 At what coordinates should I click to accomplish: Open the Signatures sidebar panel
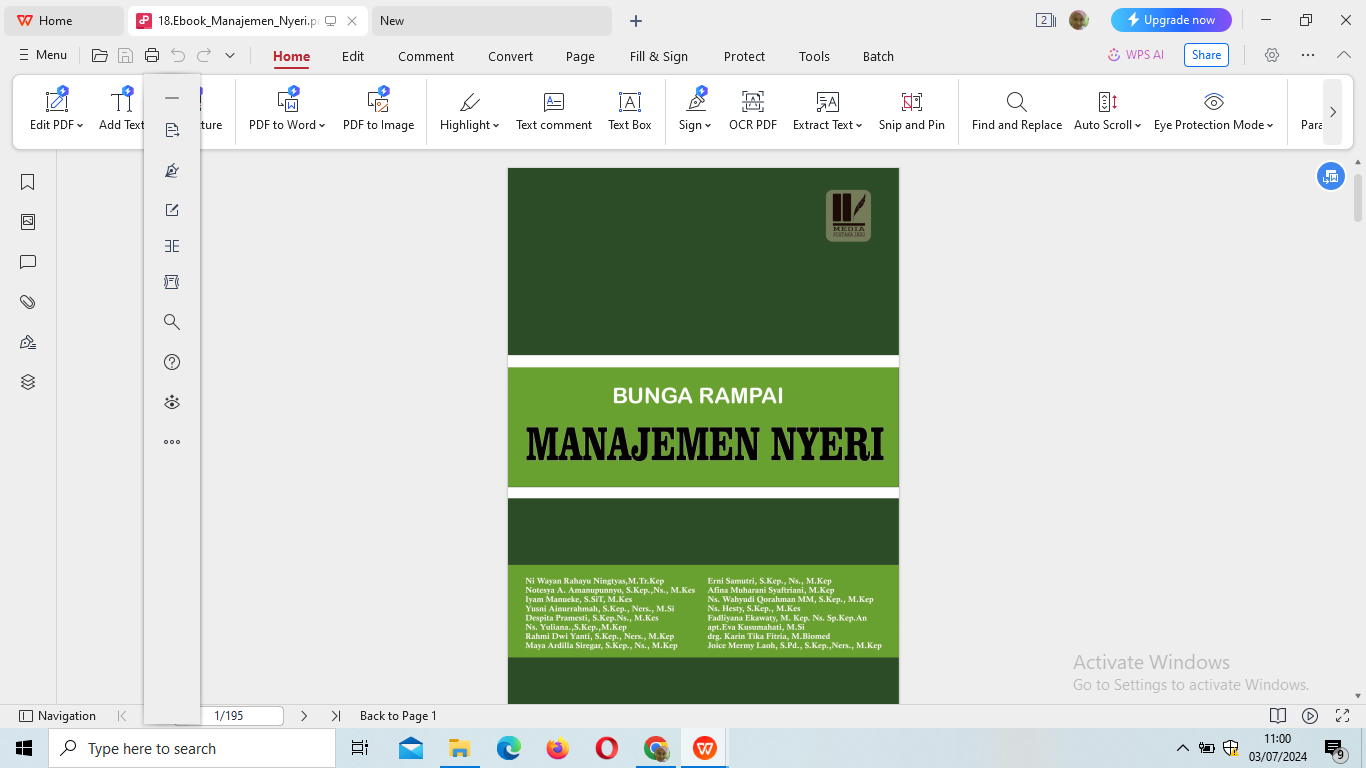[28, 342]
